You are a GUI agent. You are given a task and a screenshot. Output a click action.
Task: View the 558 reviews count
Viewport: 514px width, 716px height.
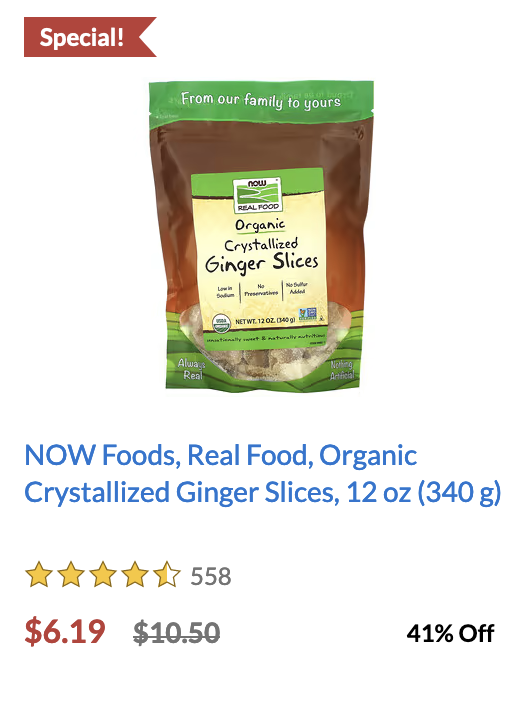211,576
